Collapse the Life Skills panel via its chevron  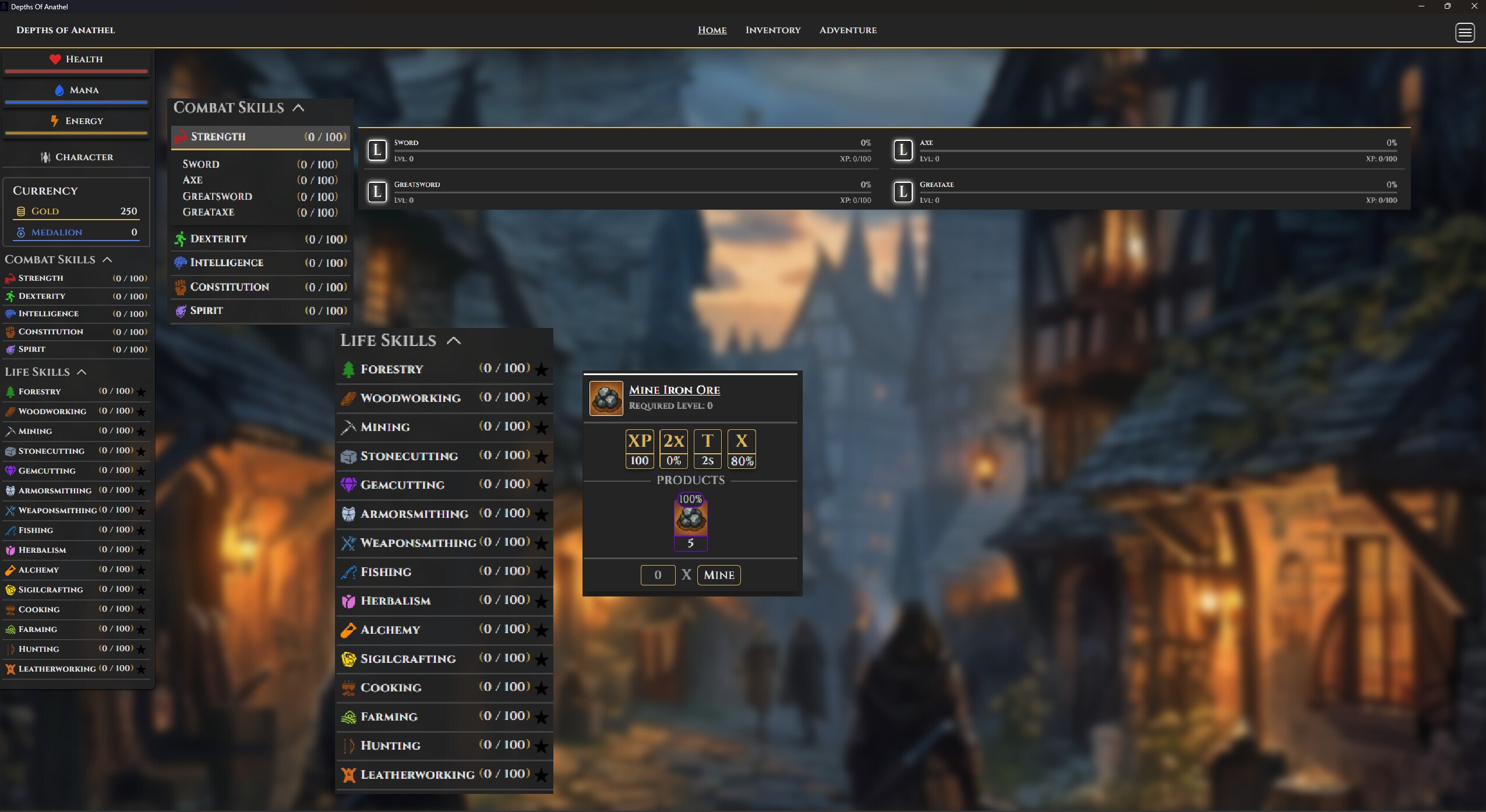tap(453, 340)
